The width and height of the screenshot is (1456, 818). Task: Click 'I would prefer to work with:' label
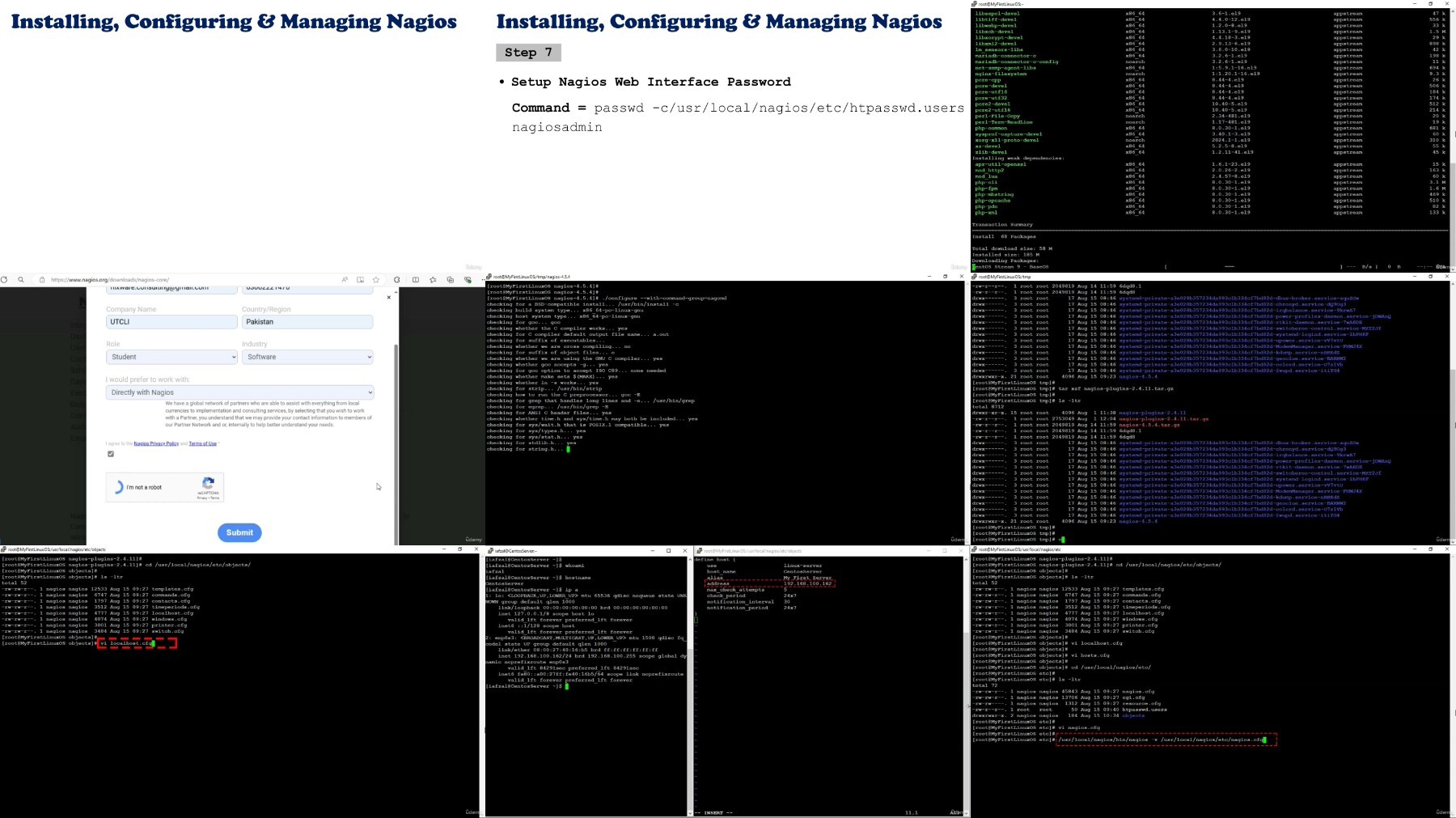click(x=148, y=379)
